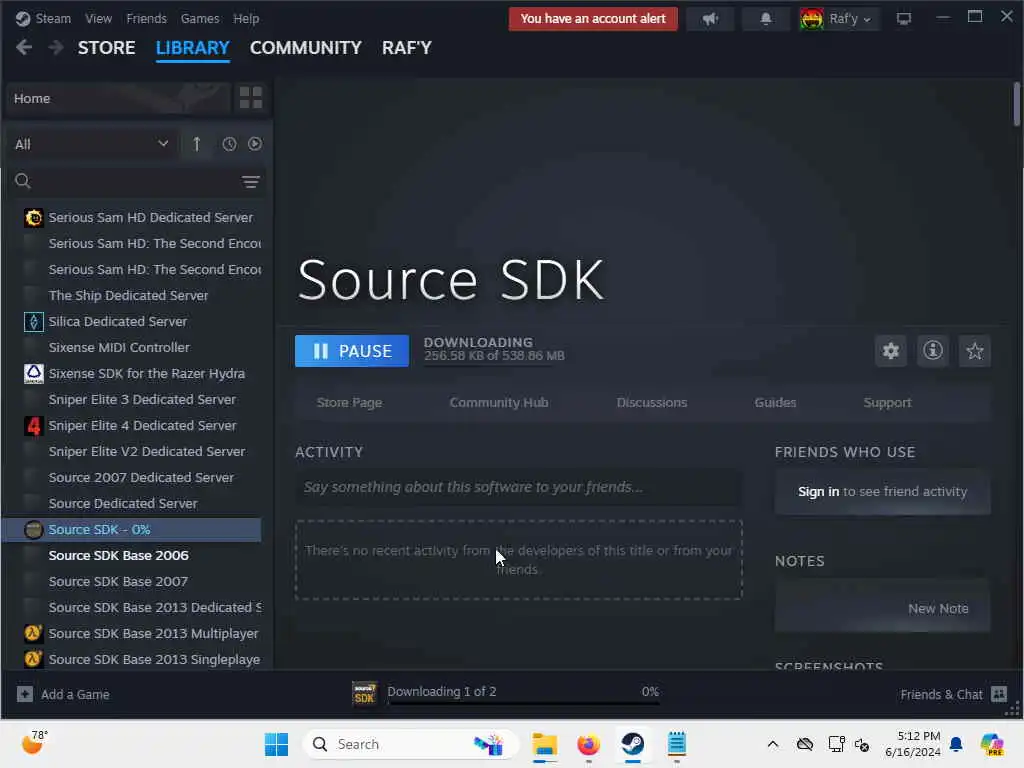Click the forward navigation arrow
Image resolution: width=1024 pixels, height=768 pixels.
(x=56, y=48)
